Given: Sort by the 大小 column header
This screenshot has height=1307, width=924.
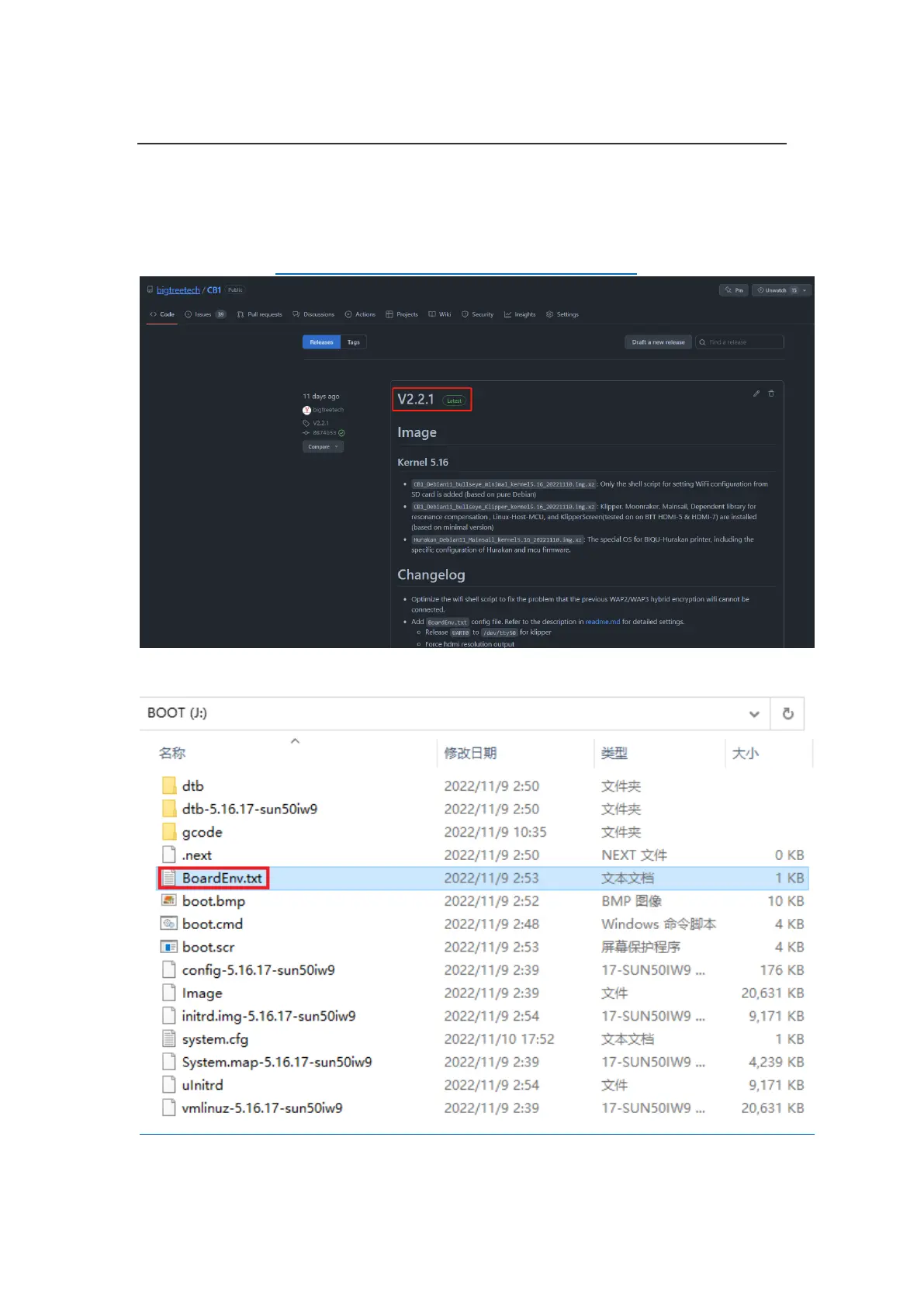Looking at the screenshot, I should (x=746, y=754).
